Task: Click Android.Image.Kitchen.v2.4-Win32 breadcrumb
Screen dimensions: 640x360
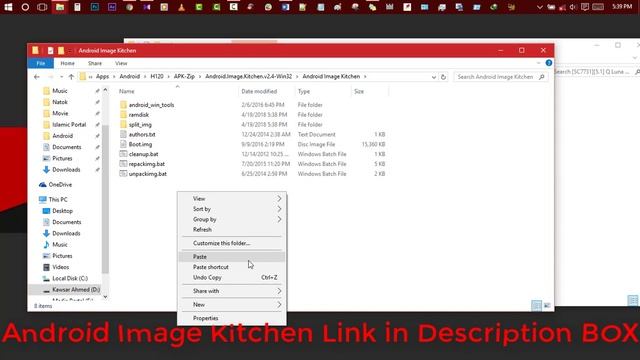Action: 249,76
